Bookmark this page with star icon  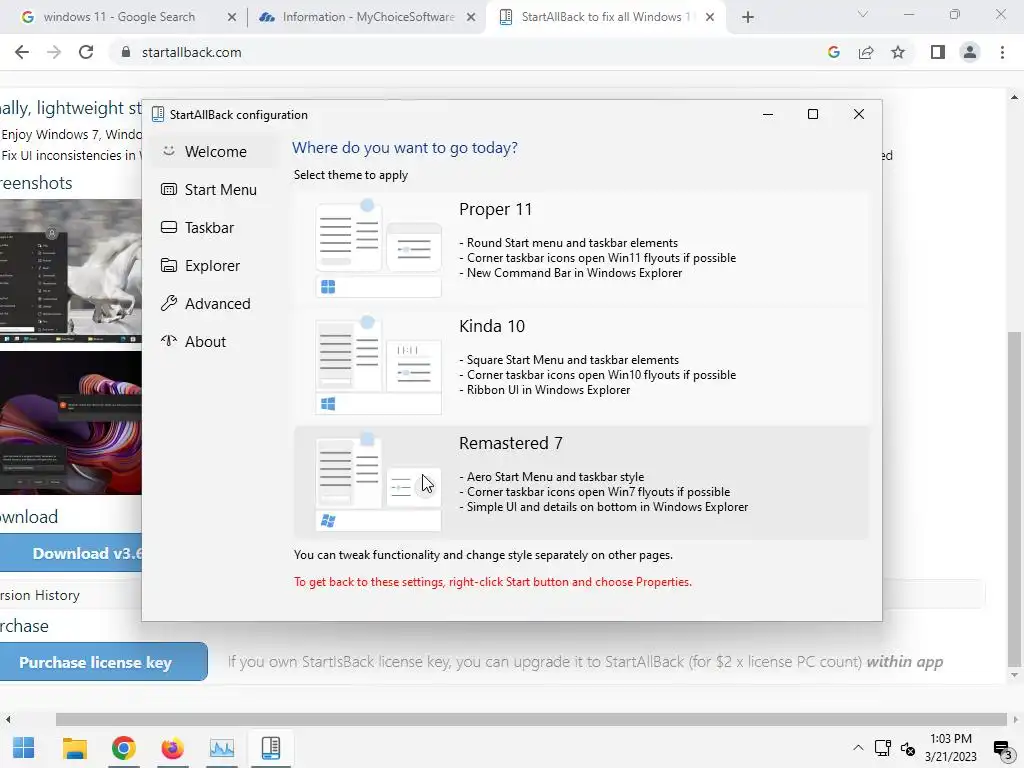click(x=898, y=52)
